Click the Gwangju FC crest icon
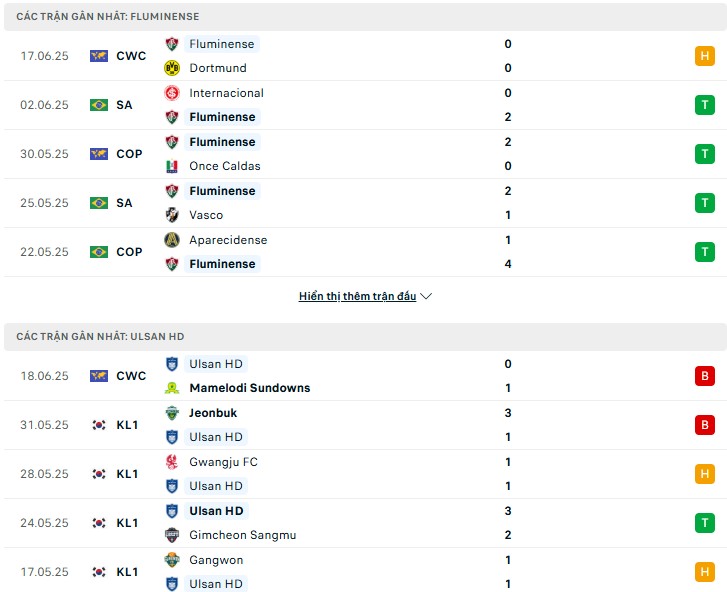The height and width of the screenshot is (592, 727). pos(172,462)
